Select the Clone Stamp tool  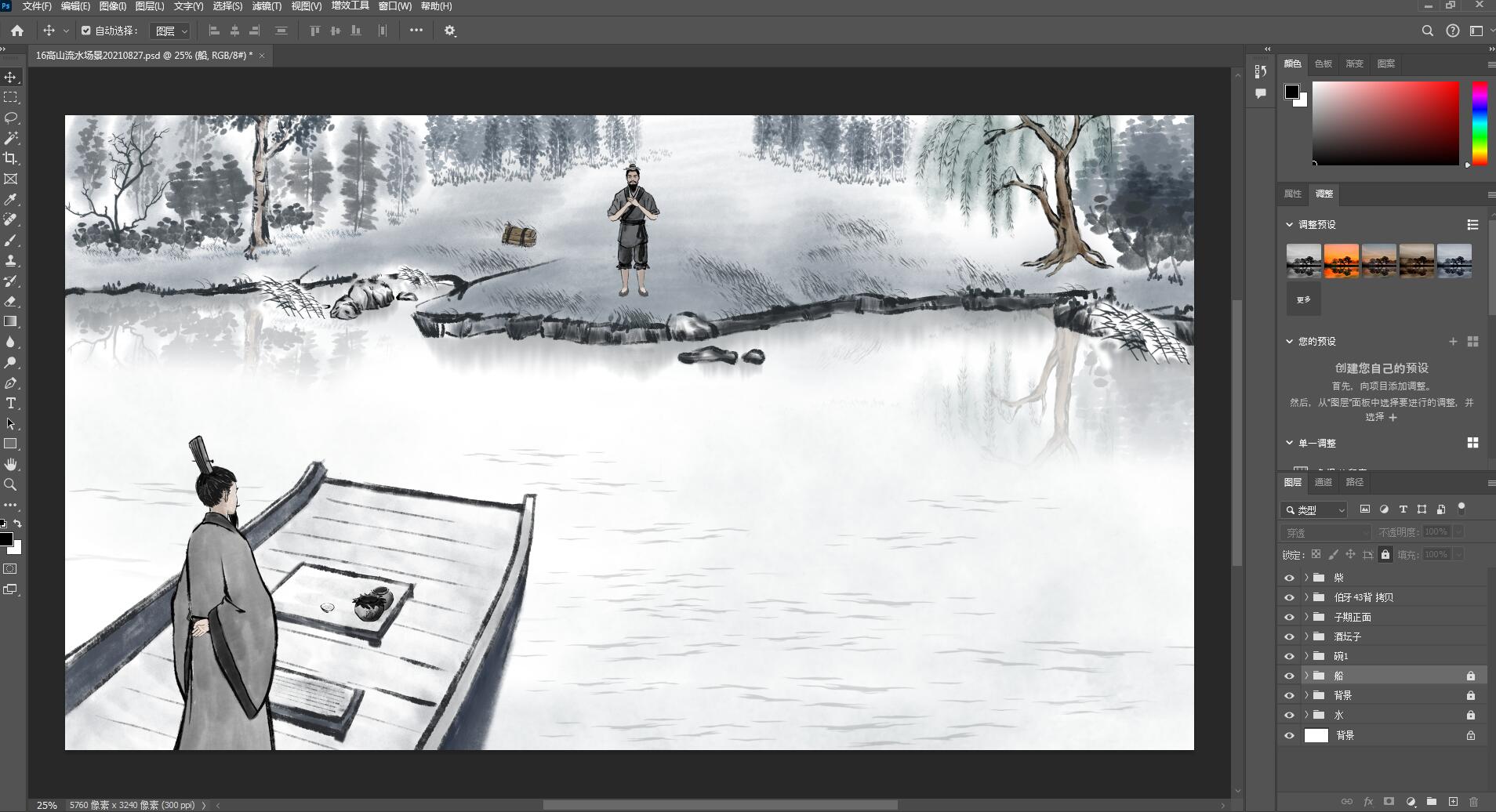(x=11, y=260)
